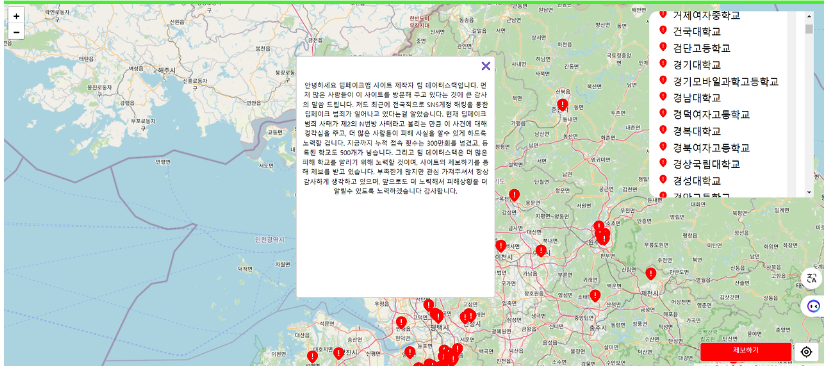Click the school list scrollbar thumb

point(809,28)
